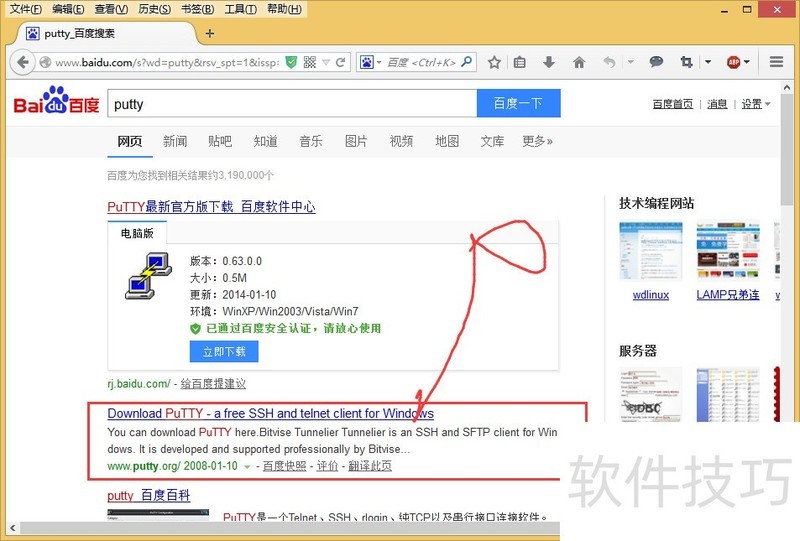The image size is (800, 541).
Task: Open the 消息 link
Action: (717, 104)
